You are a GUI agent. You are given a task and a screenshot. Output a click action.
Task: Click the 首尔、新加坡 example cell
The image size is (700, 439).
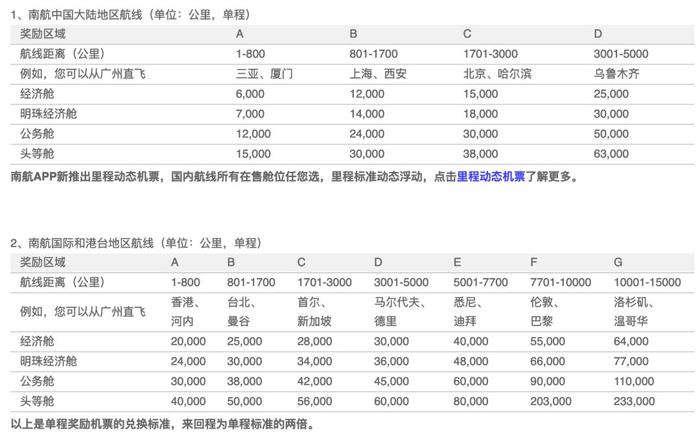[x=314, y=312]
